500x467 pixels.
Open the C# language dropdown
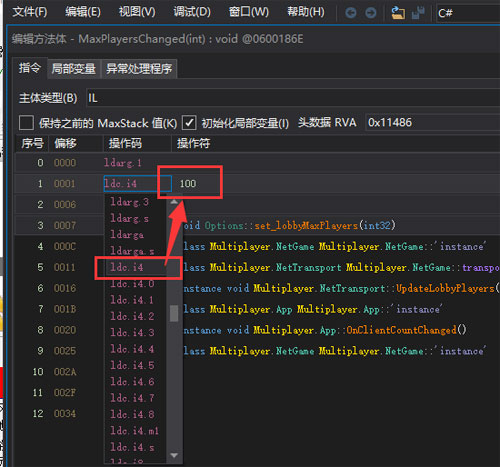pos(468,13)
